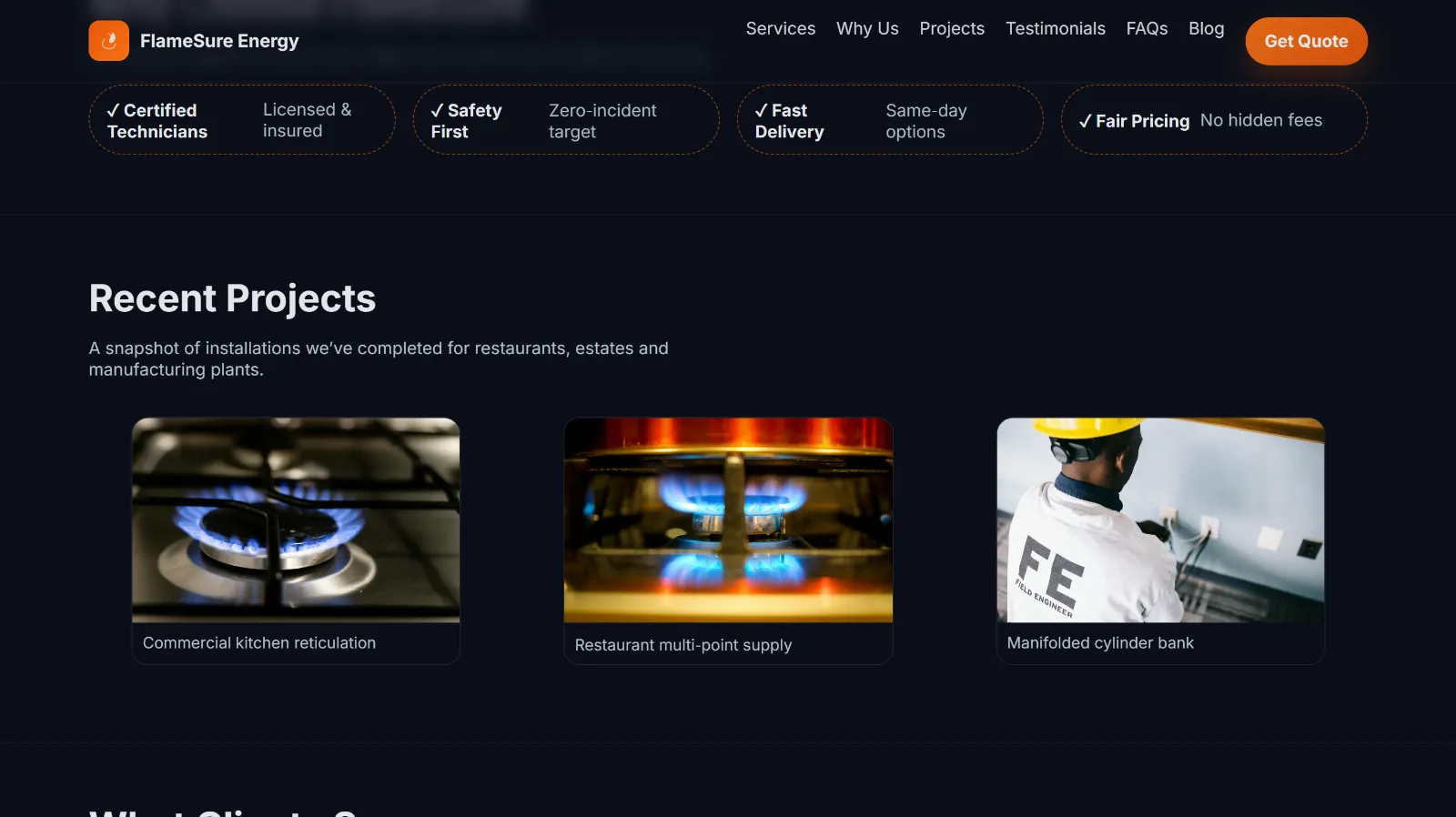Visit the Blog link

pyautogui.click(x=1206, y=29)
